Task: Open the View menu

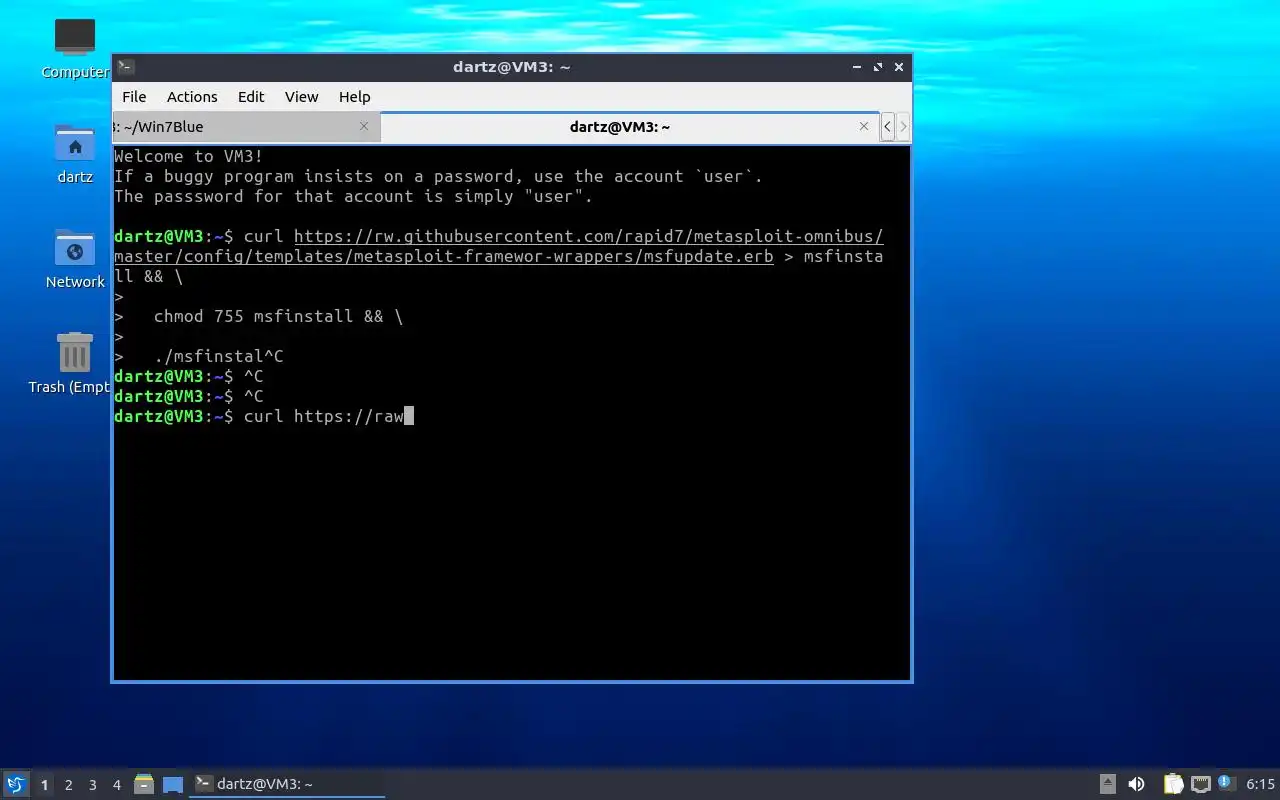Action: pos(301,97)
